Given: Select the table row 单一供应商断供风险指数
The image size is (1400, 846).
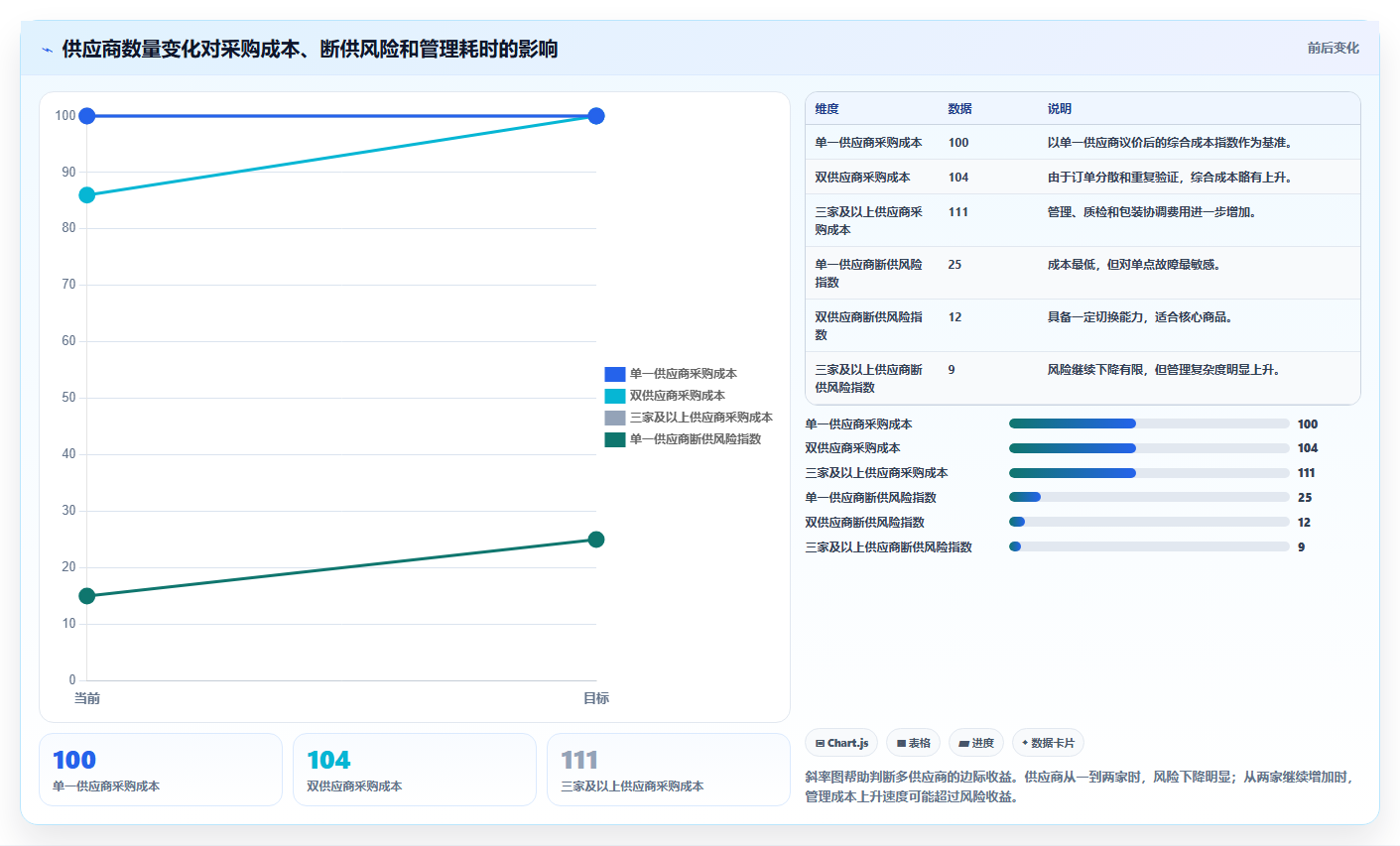Looking at the screenshot, I should [x=1082, y=273].
